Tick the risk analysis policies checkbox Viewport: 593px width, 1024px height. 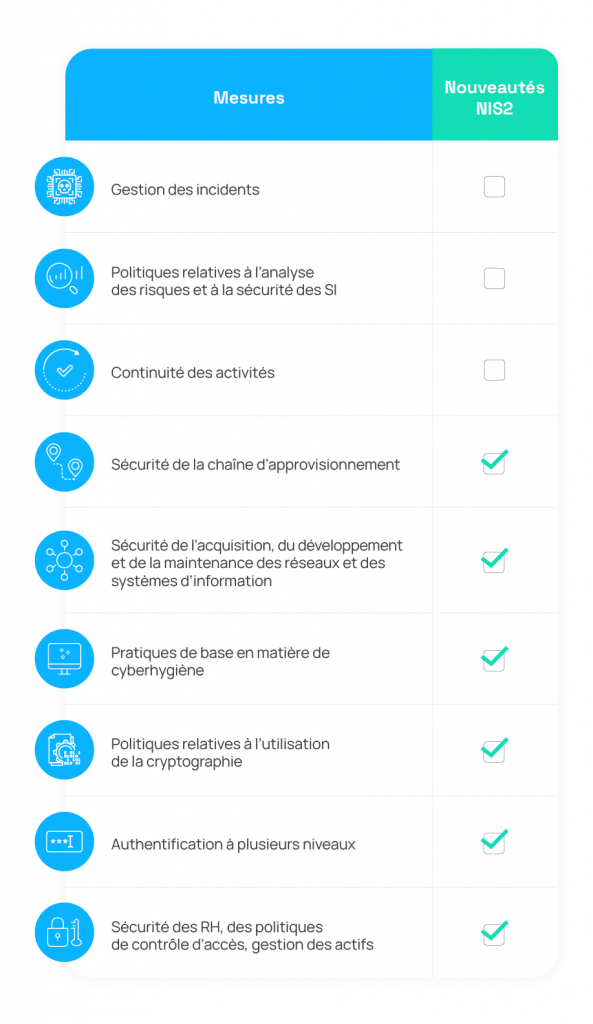tap(494, 279)
